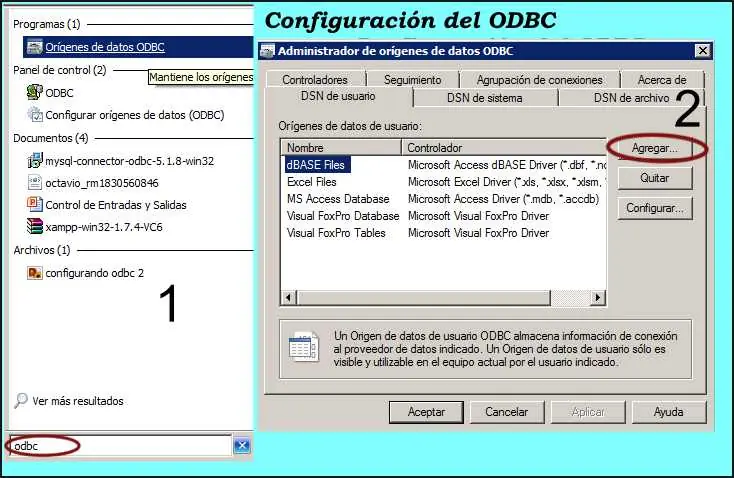Click the Agregar... button

pyautogui.click(x=654, y=148)
